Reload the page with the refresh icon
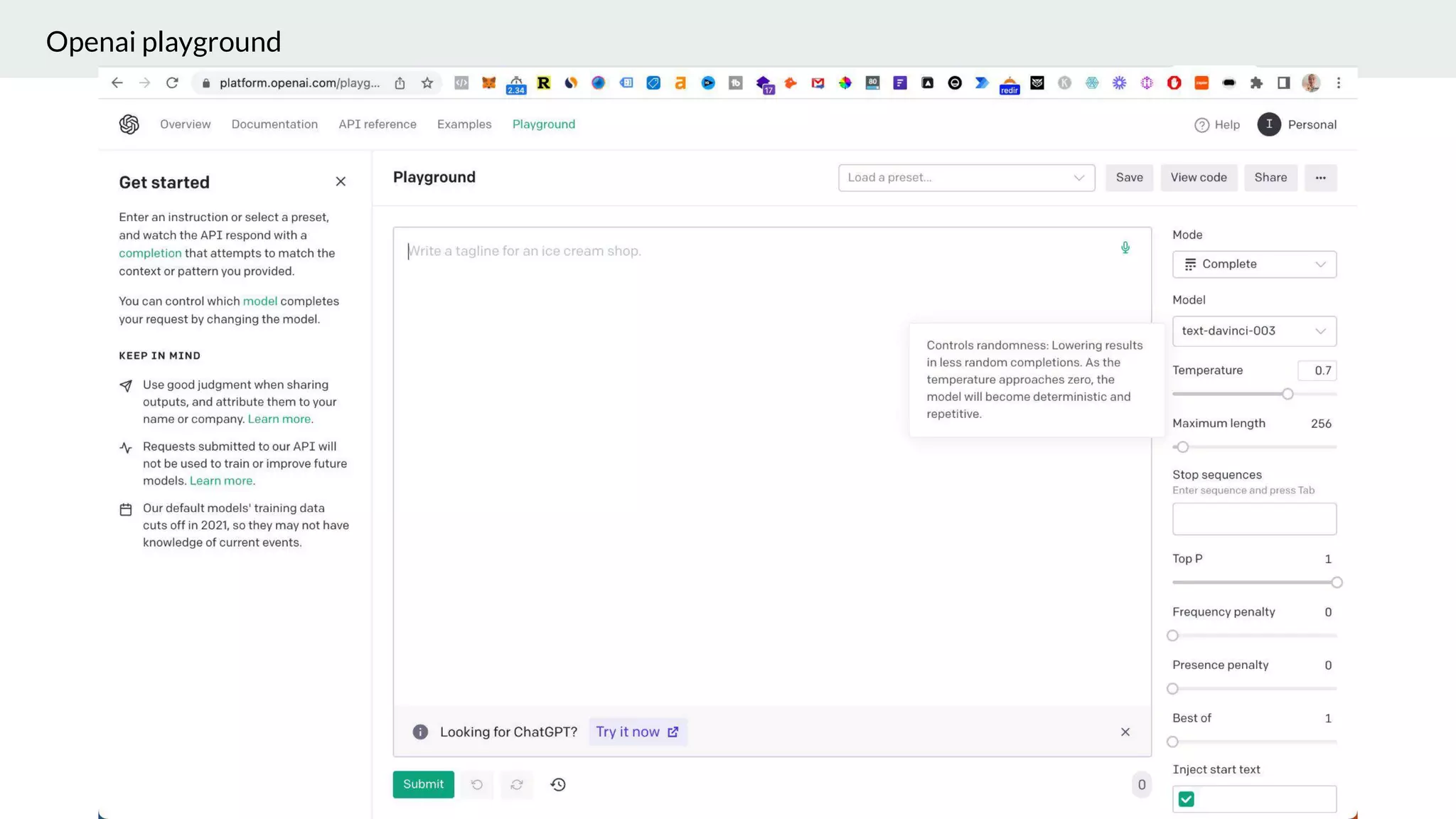 point(172,83)
